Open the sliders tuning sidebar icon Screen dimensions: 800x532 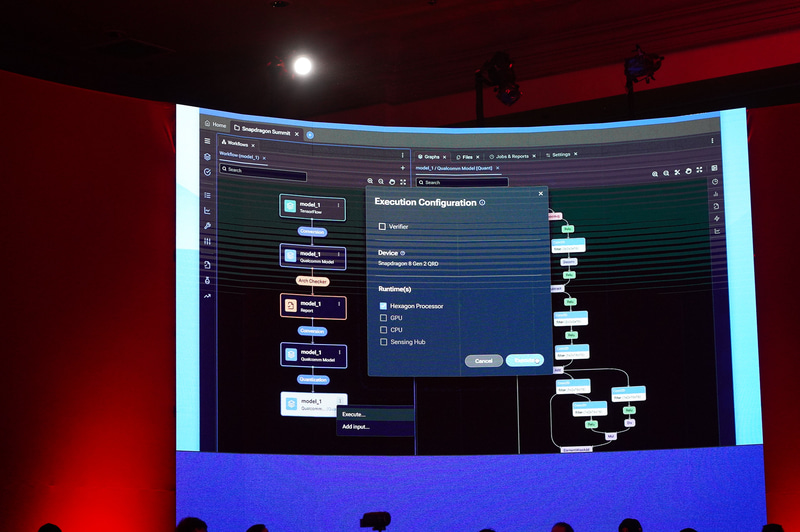[x=207, y=241]
